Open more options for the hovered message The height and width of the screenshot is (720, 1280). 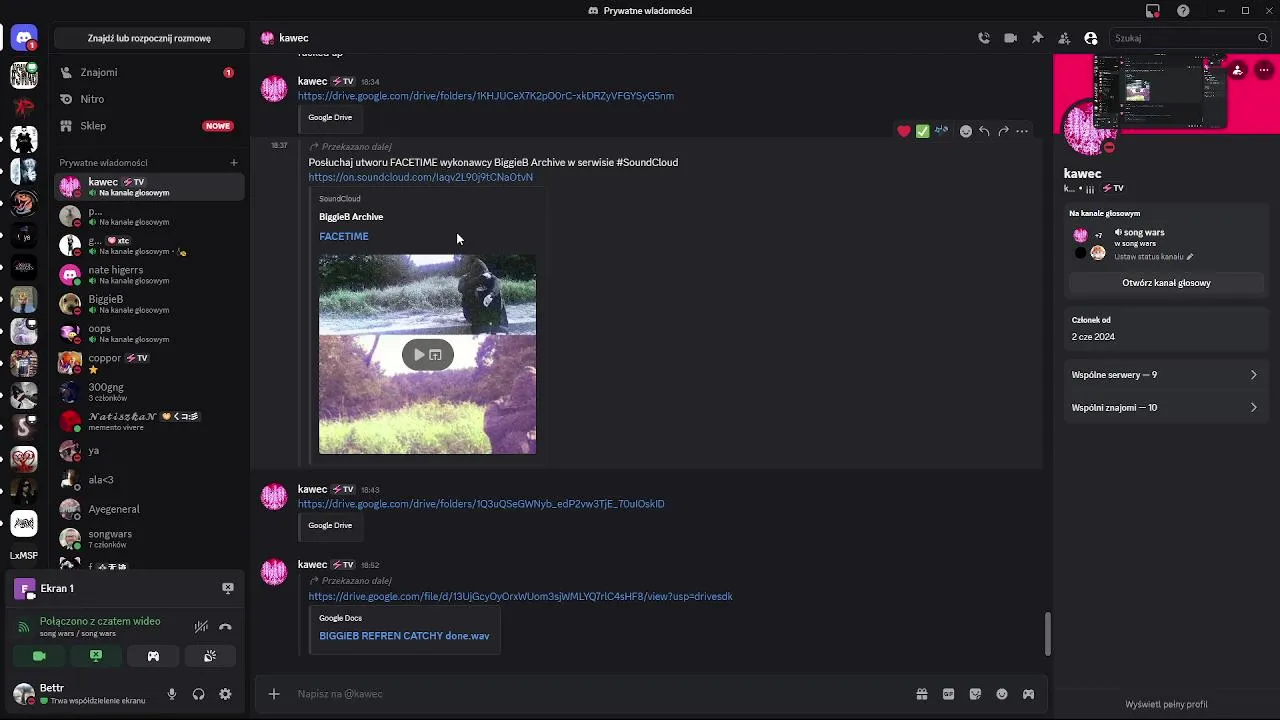point(1022,131)
